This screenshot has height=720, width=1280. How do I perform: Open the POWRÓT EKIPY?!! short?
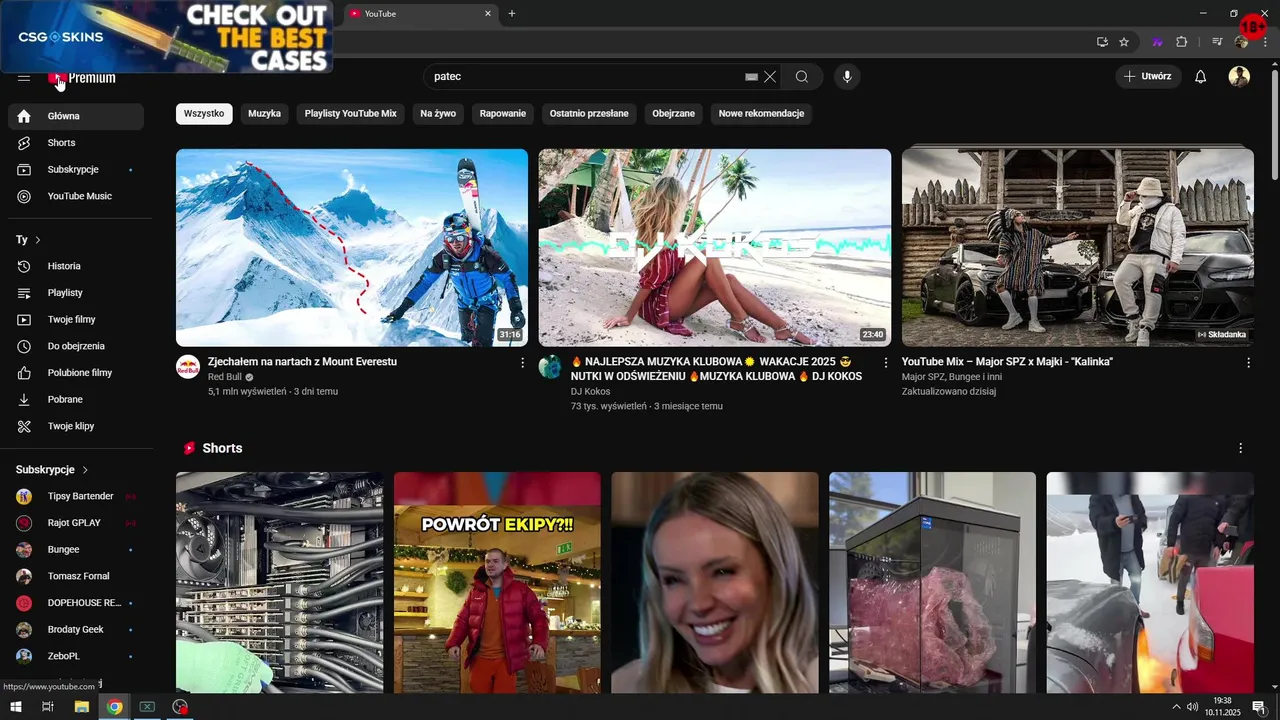(497, 583)
